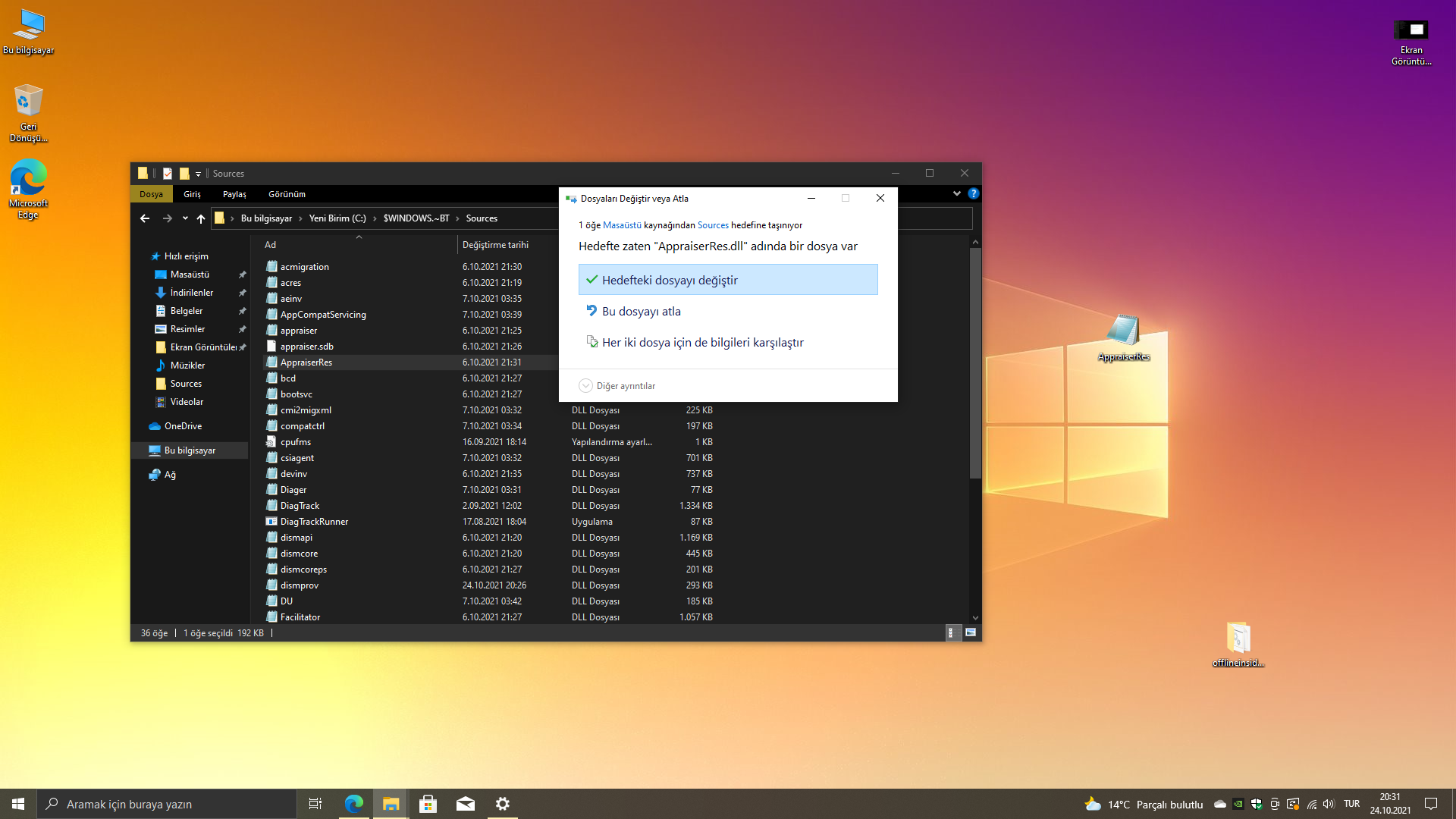Open Belgeler in navigation pane
Screen dimensions: 1456x819
pyautogui.click(x=186, y=311)
